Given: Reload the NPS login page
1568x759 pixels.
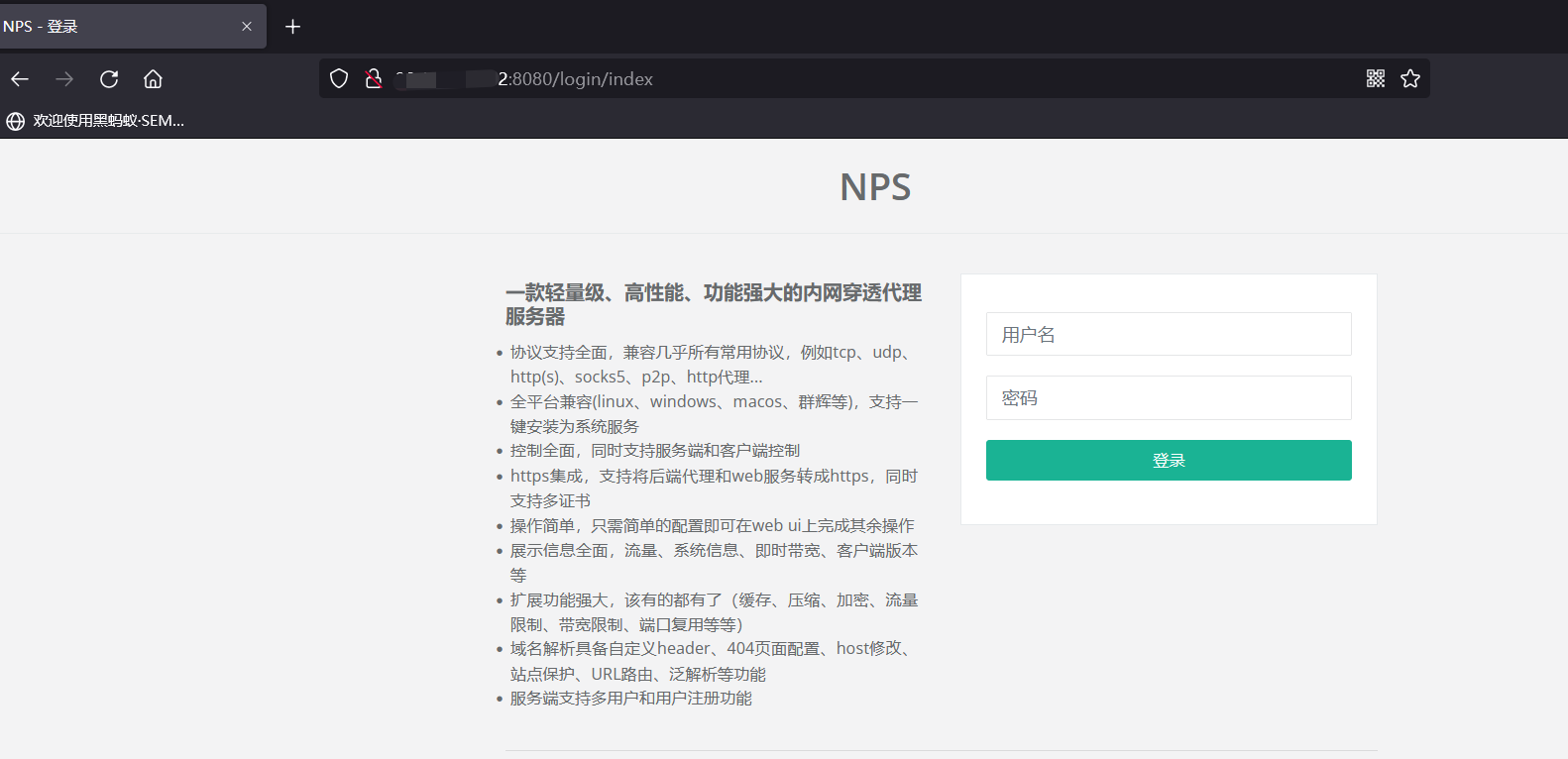Looking at the screenshot, I should pos(109,79).
